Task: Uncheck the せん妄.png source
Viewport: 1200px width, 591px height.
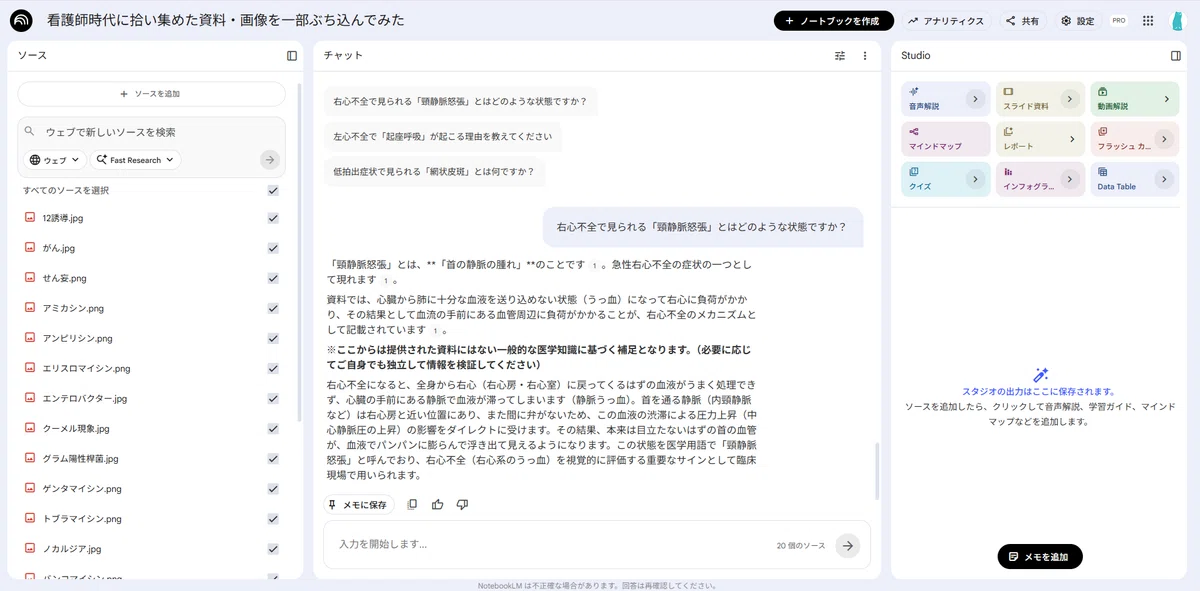Action: [273, 278]
